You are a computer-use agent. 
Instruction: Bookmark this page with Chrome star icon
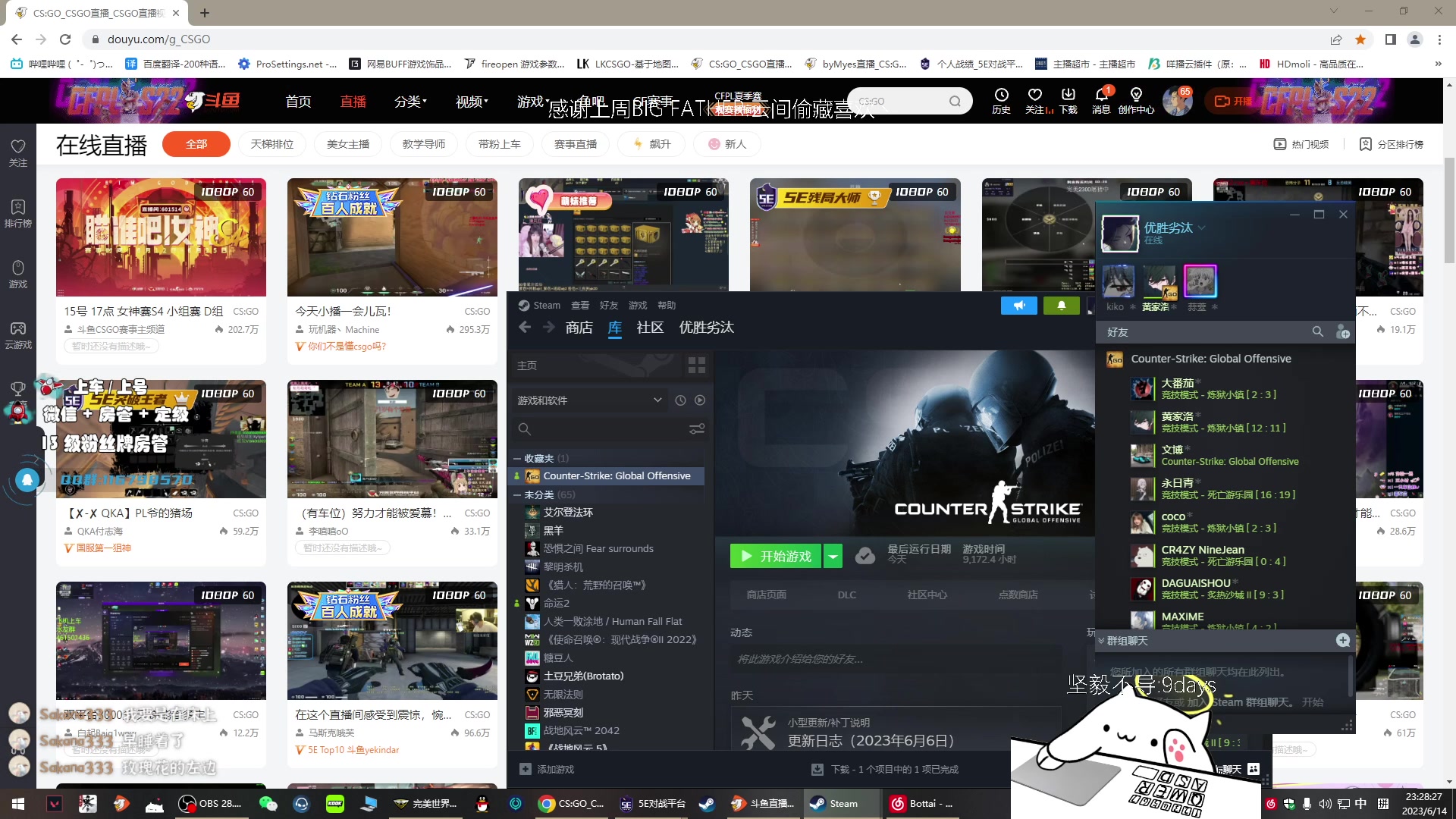1360,39
